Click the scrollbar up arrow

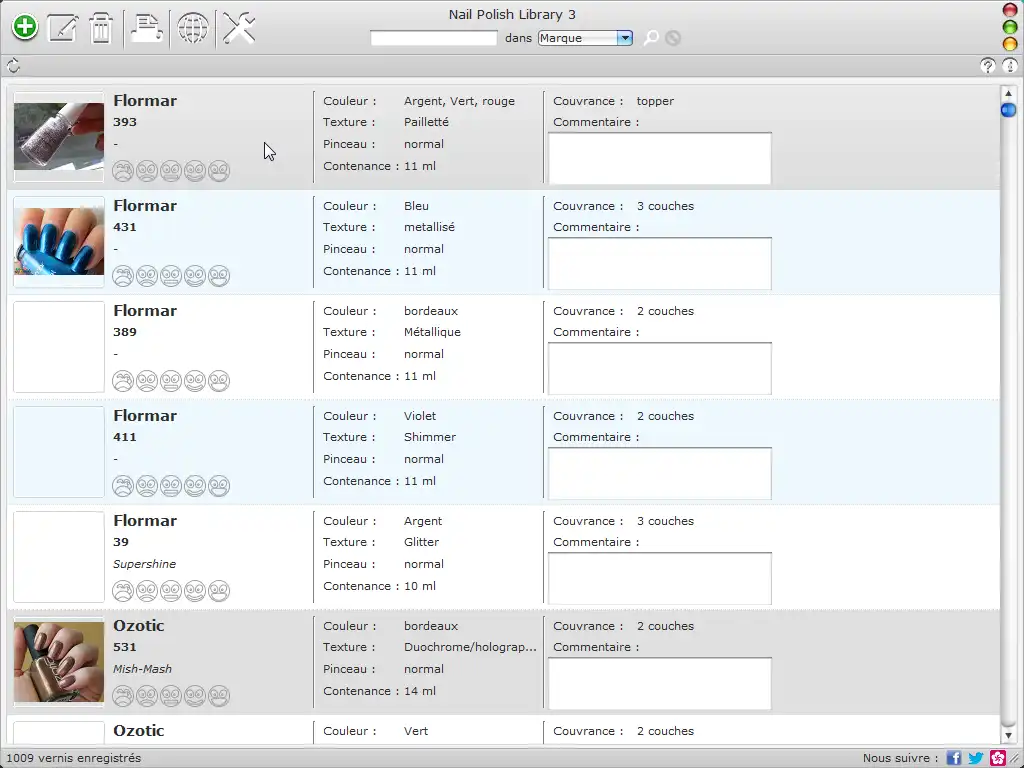1008,93
